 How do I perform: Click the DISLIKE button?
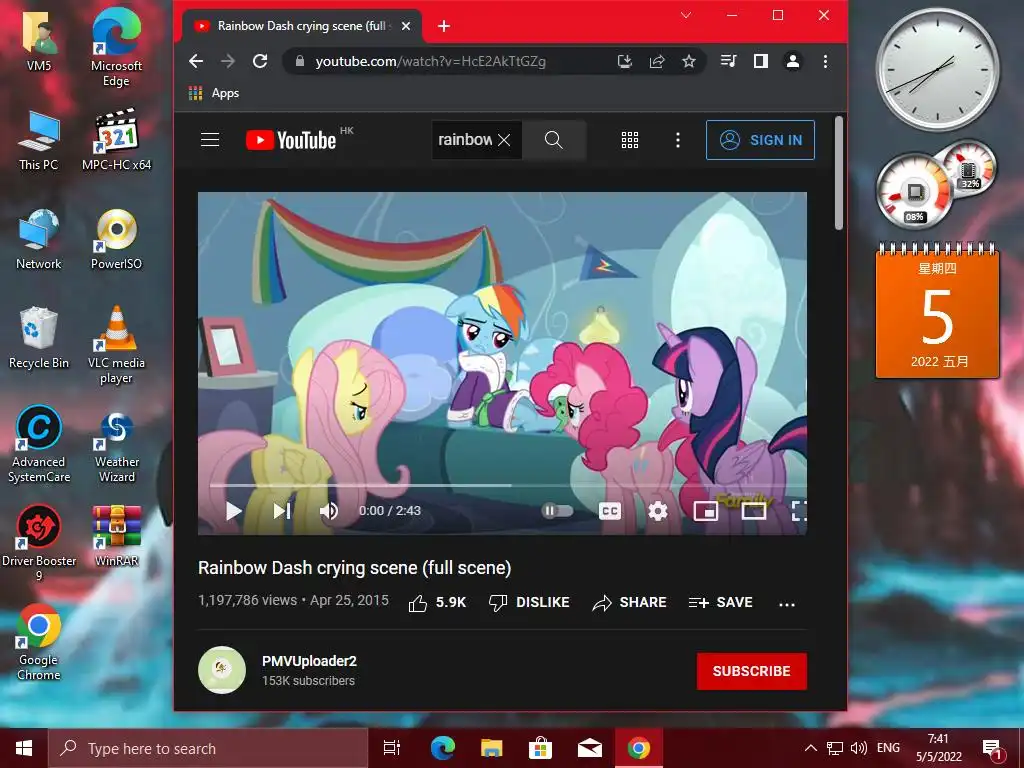coord(529,602)
